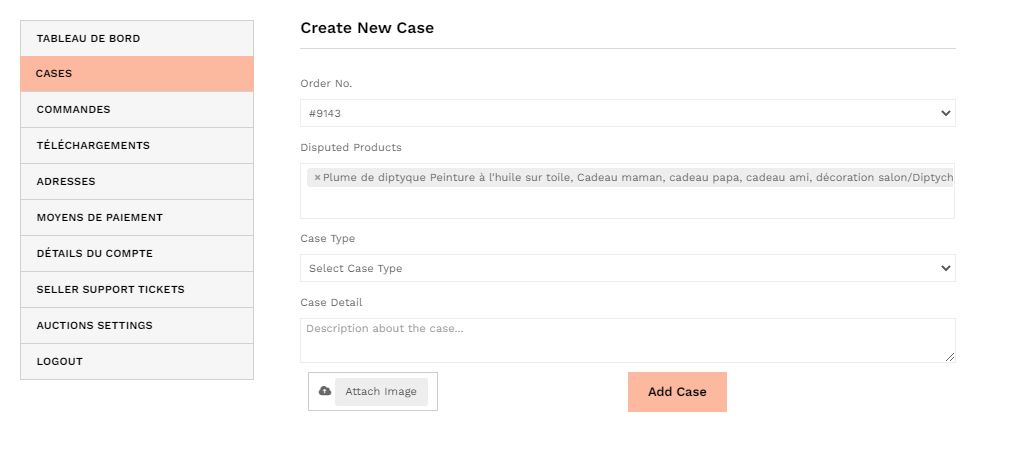Click the Case Detail textarea resize handle

(950, 357)
